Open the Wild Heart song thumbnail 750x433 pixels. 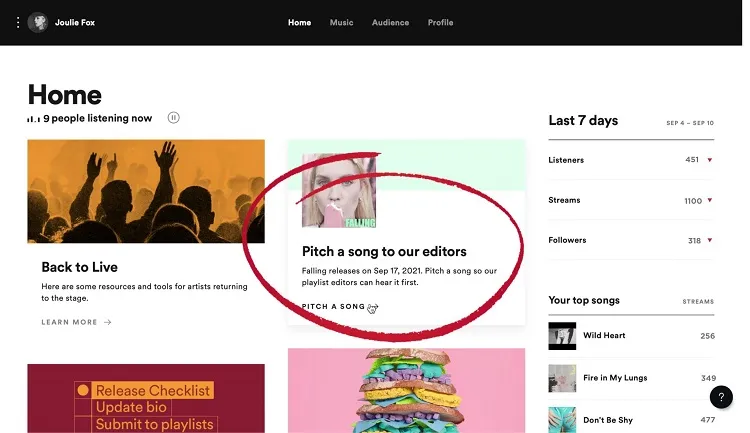point(562,336)
